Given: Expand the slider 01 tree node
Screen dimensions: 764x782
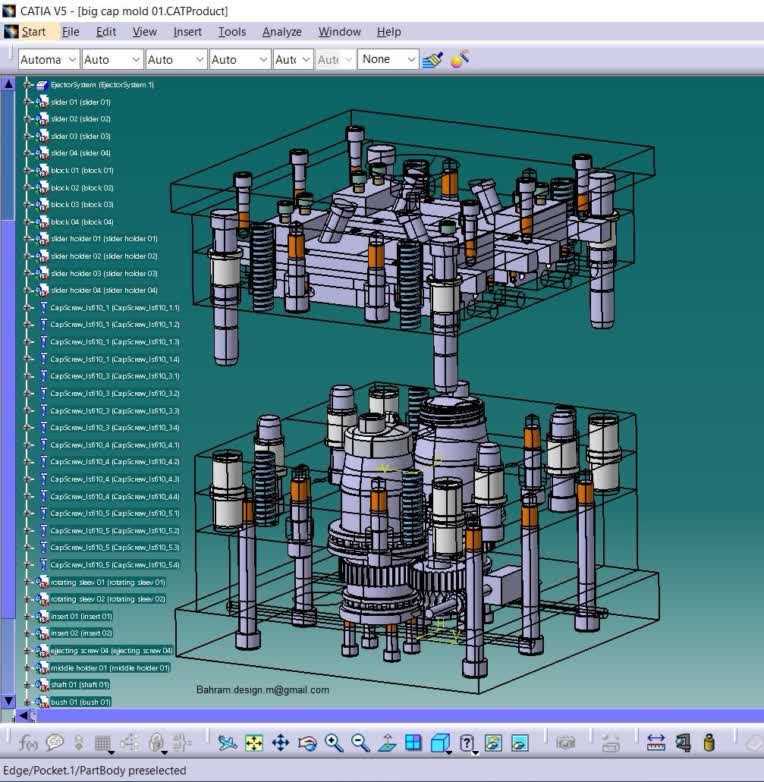Looking at the screenshot, I should click(27, 102).
